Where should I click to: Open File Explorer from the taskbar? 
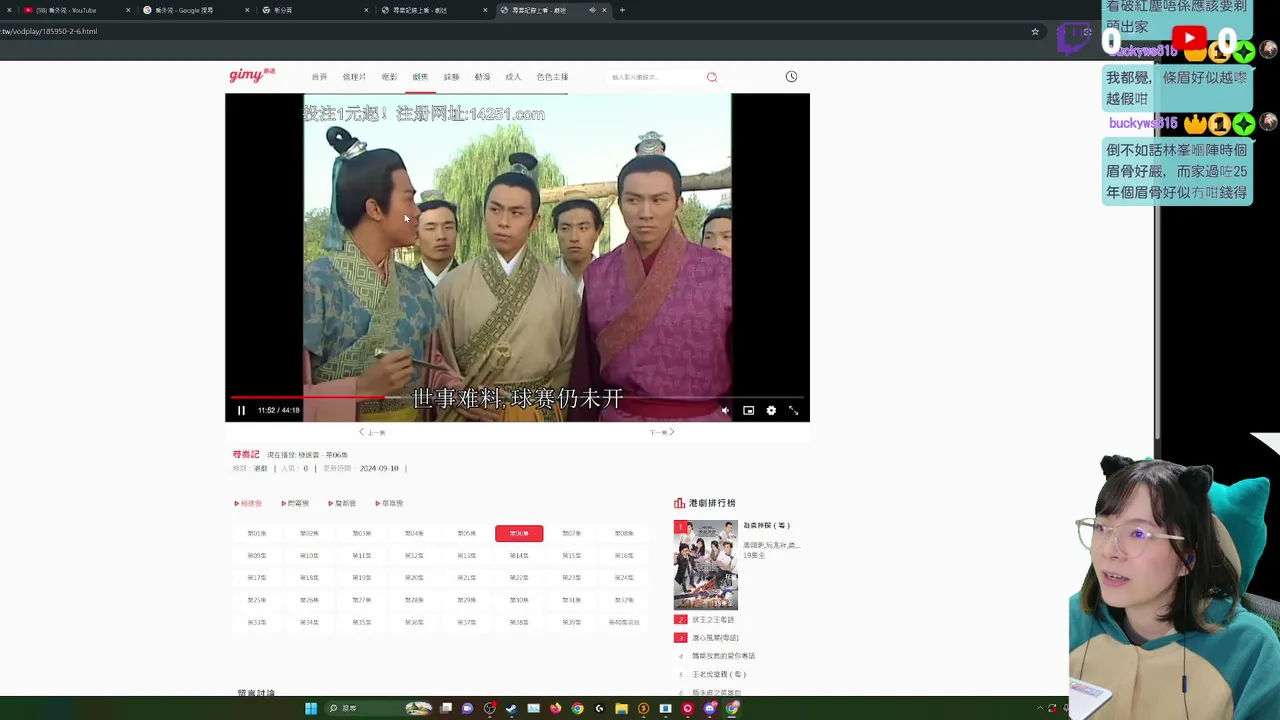(621, 708)
